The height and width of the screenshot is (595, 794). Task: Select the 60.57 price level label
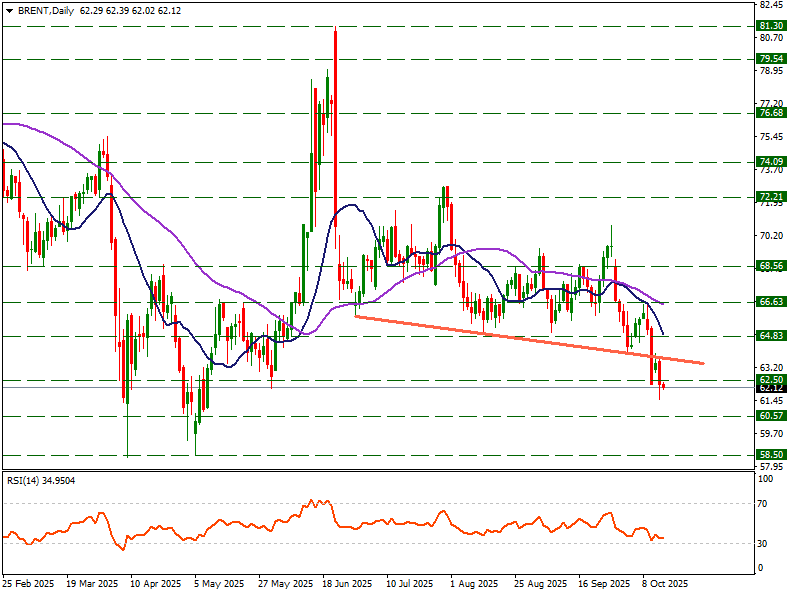[770, 415]
